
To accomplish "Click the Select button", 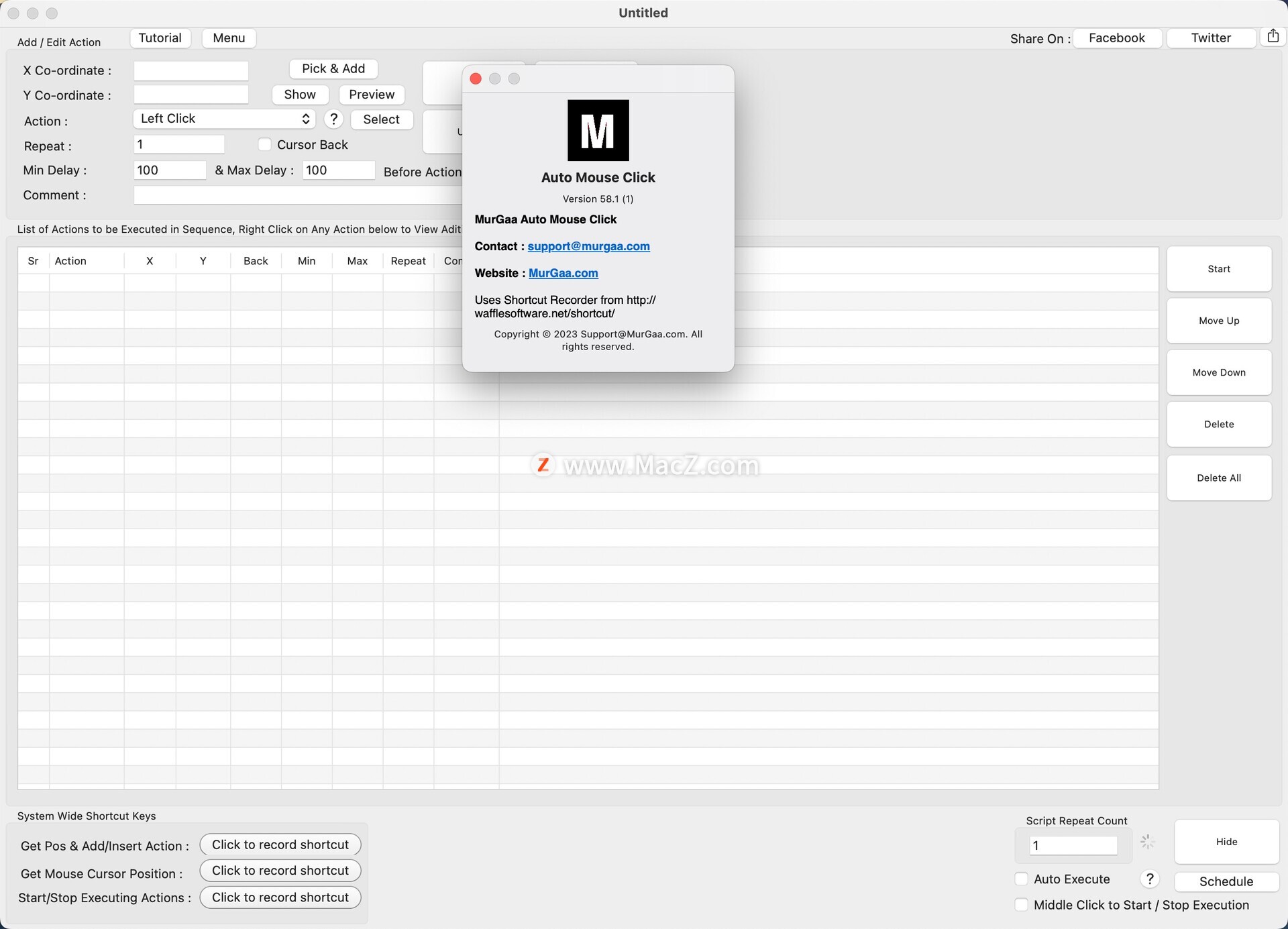I will point(382,119).
